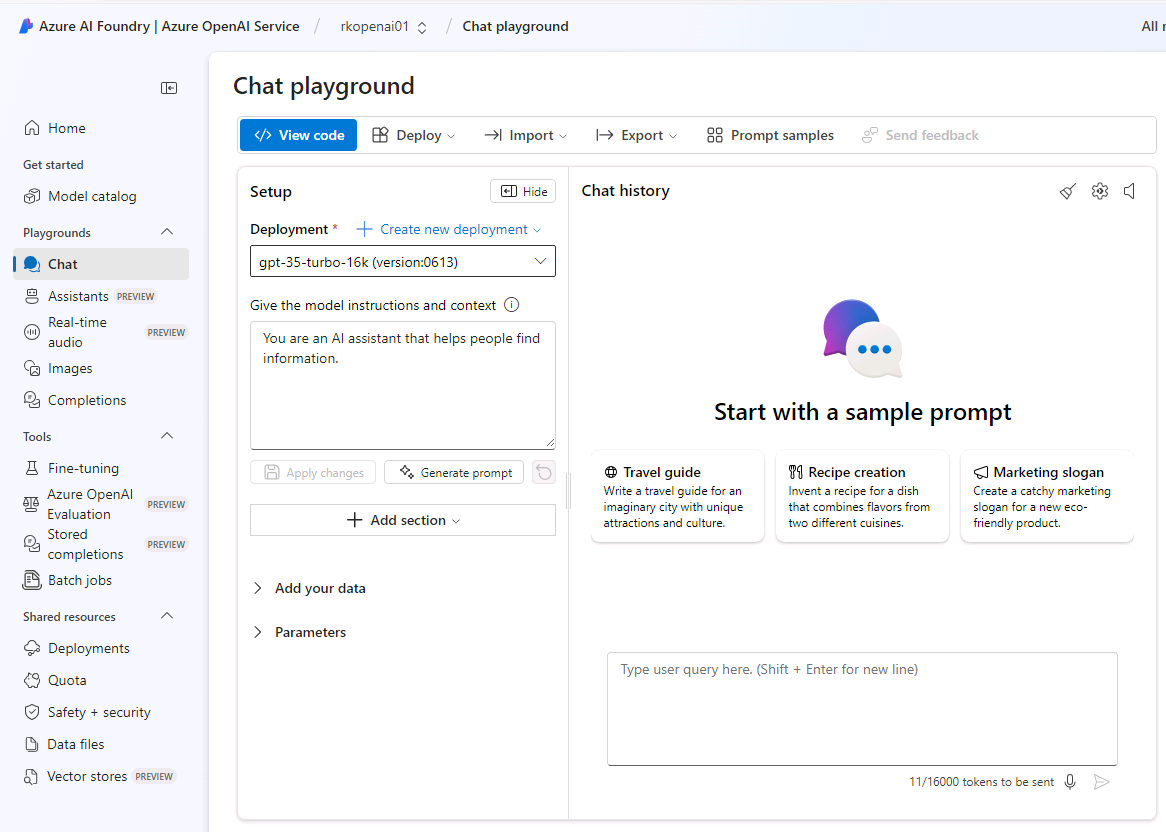The height and width of the screenshot is (832, 1166).
Task: Expand the Parameters section
Action: tap(310, 632)
